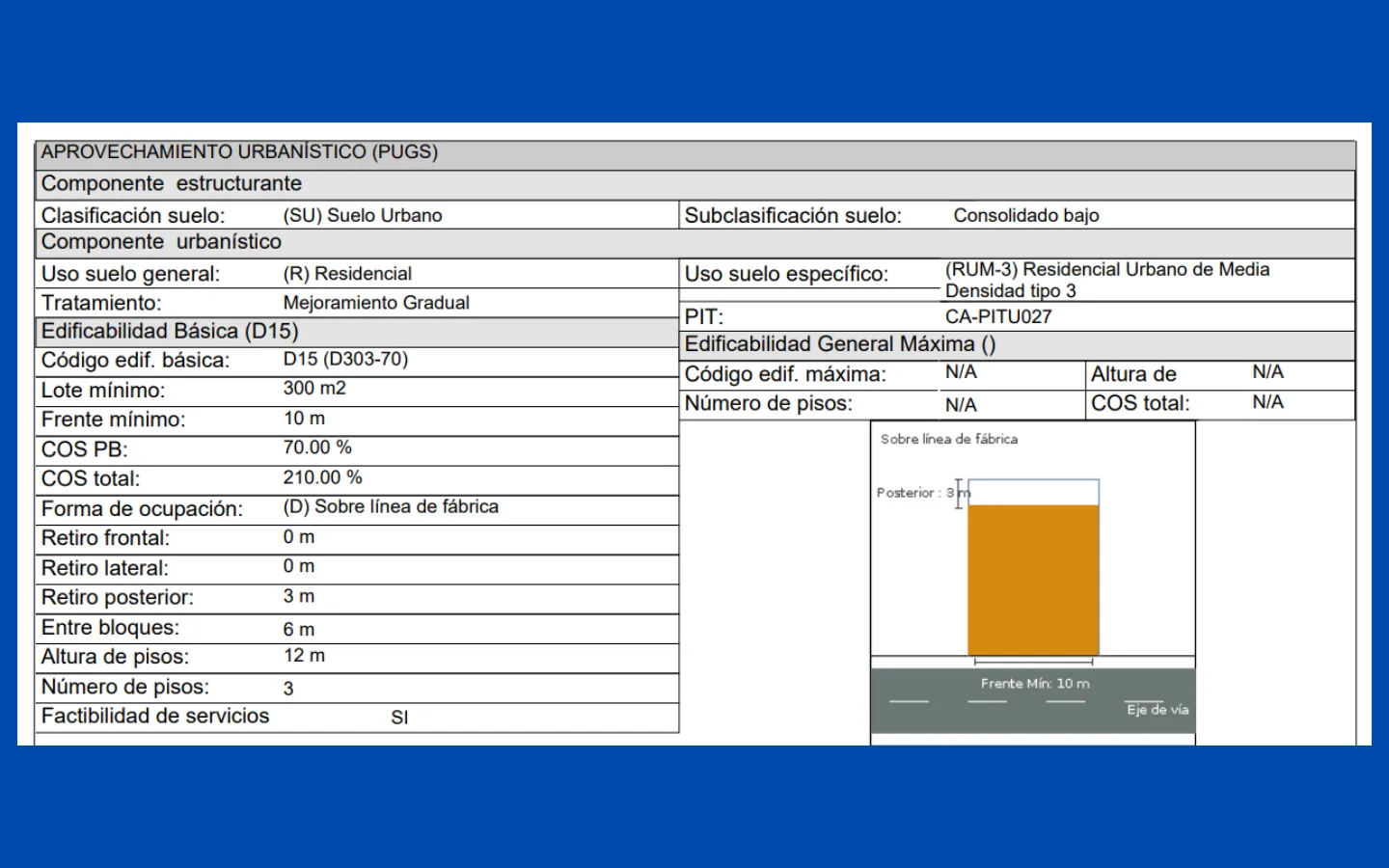Select the '70.00 %' COS PB value
The width and height of the screenshot is (1389, 868).
tap(317, 448)
